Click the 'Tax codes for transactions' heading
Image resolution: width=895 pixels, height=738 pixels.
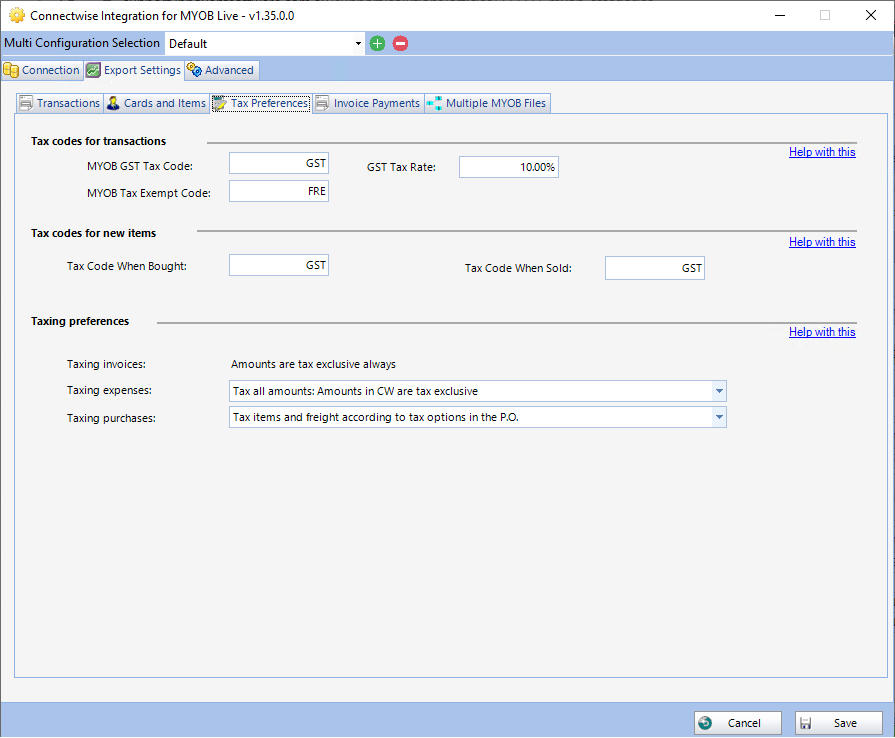pos(98,141)
